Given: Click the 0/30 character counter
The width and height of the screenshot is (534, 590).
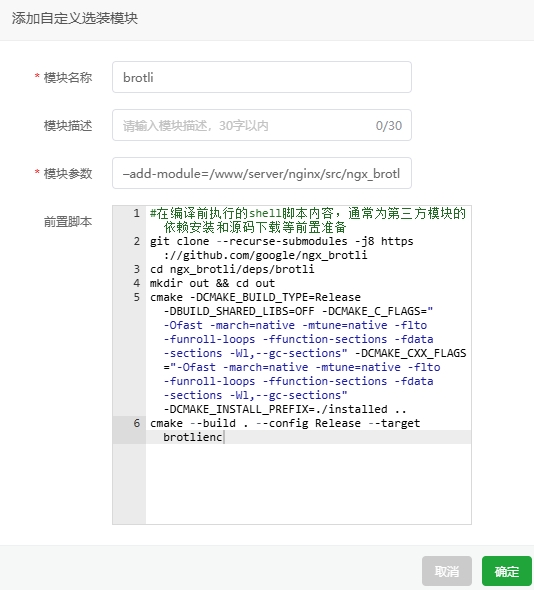Looking at the screenshot, I should (389, 126).
